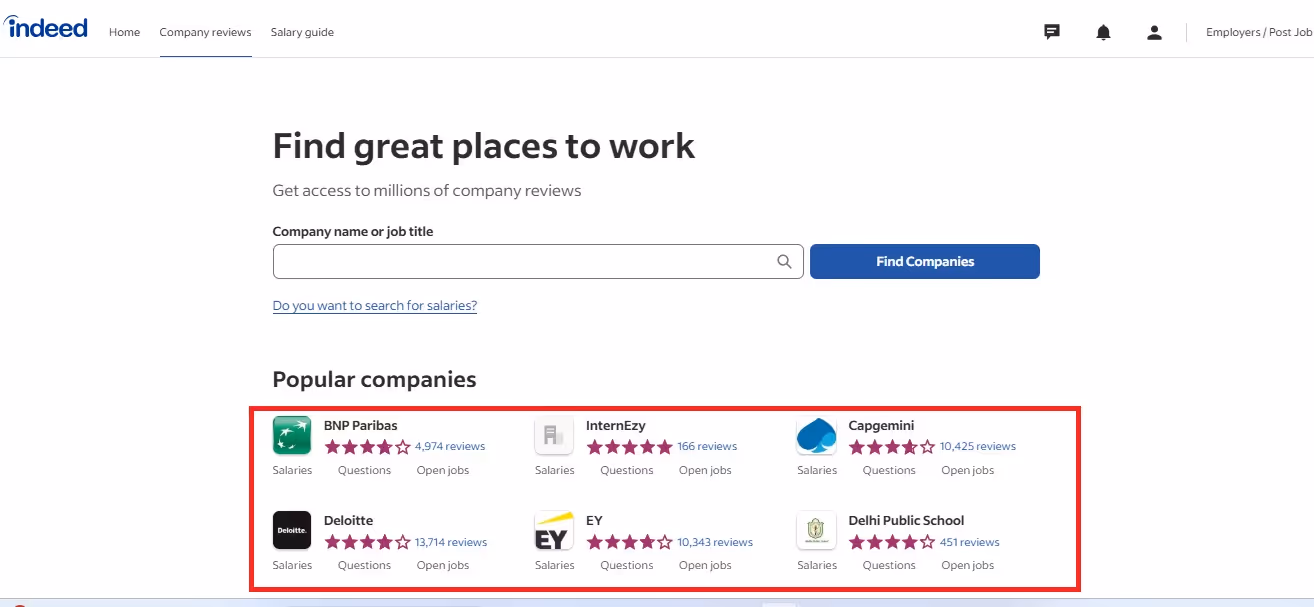Select the Company reviews tab
The image size is (1314, 607).
[x=205, y=32]
